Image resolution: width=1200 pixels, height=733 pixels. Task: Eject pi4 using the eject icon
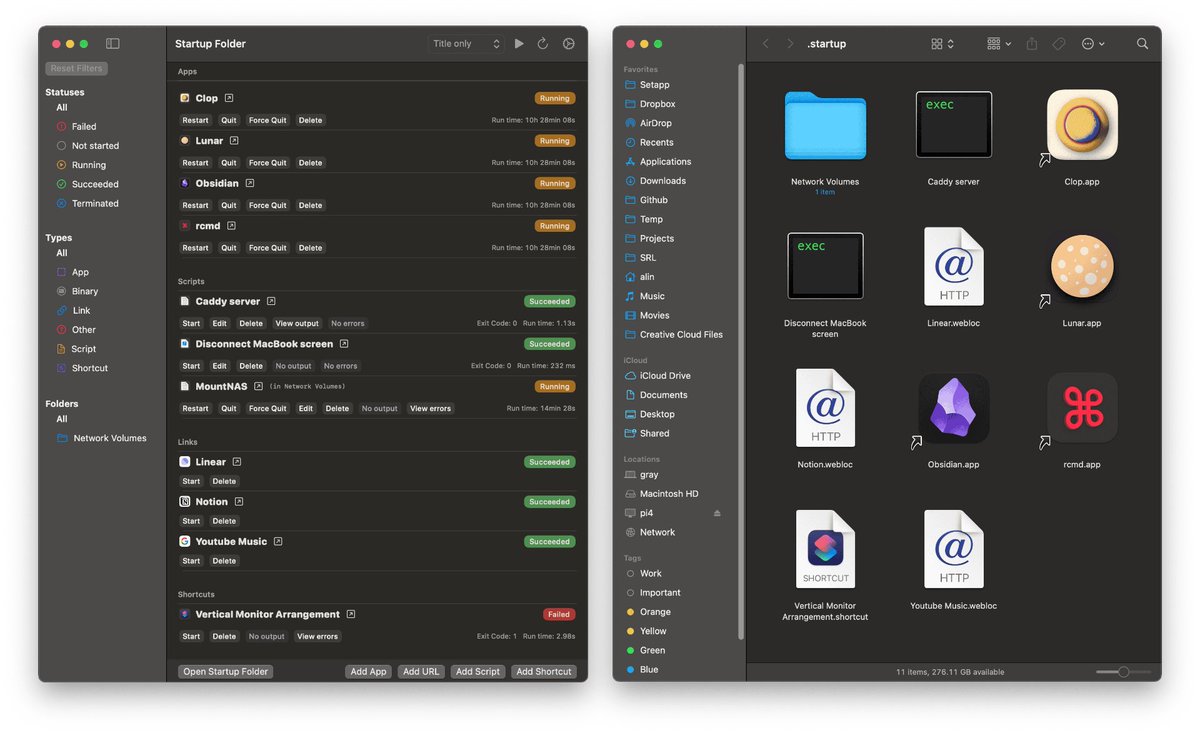point(716,513)
